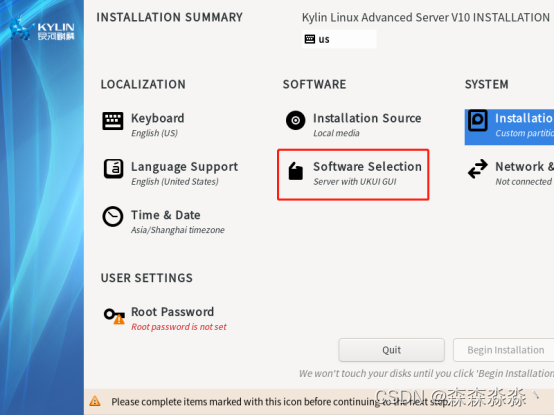Click 'English (US)' text under Keyboard
This screenshot has width=554, height=416.
pyautogui.click(x=154, y=133)
